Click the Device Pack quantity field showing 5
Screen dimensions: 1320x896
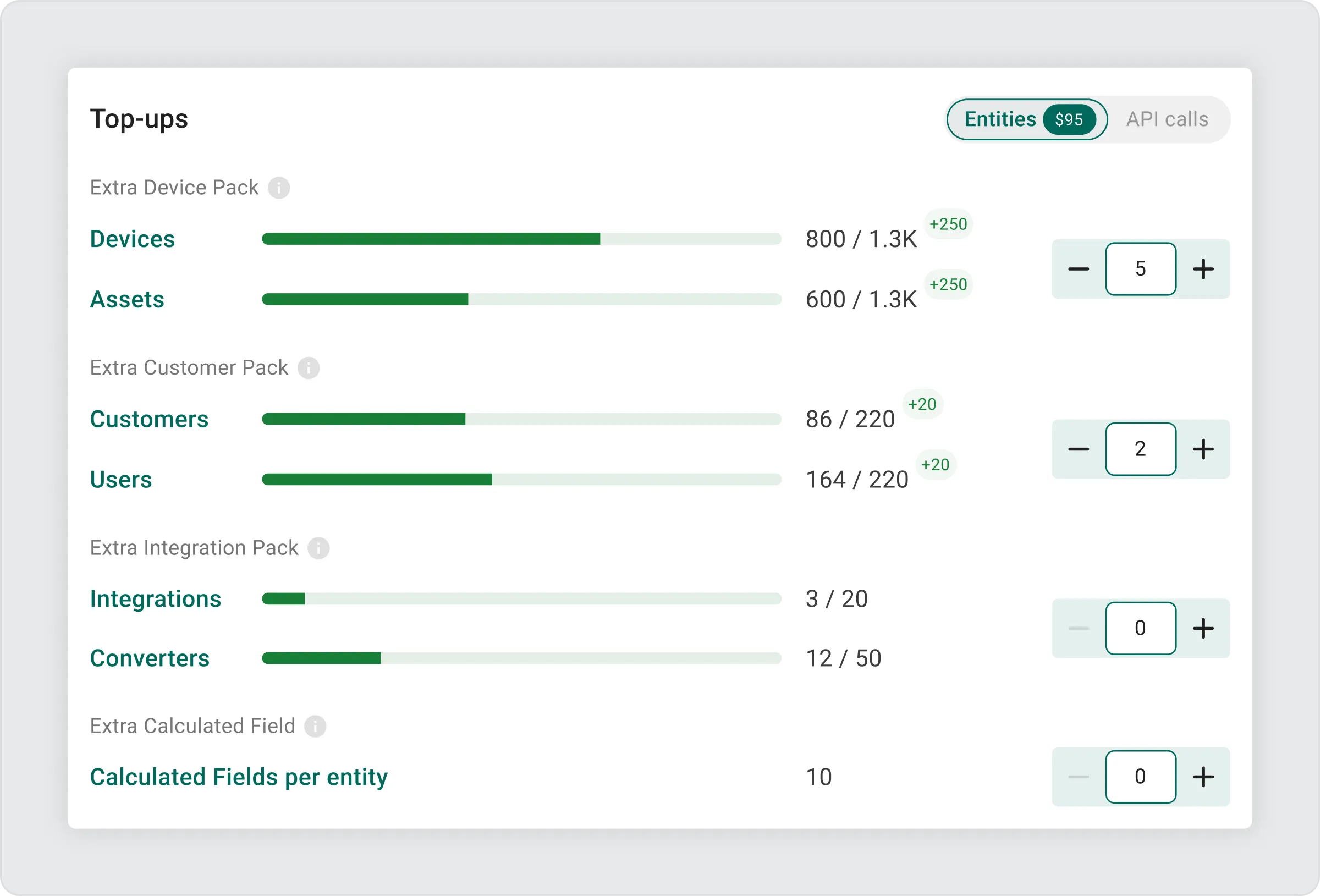(x=1141, y=269)
